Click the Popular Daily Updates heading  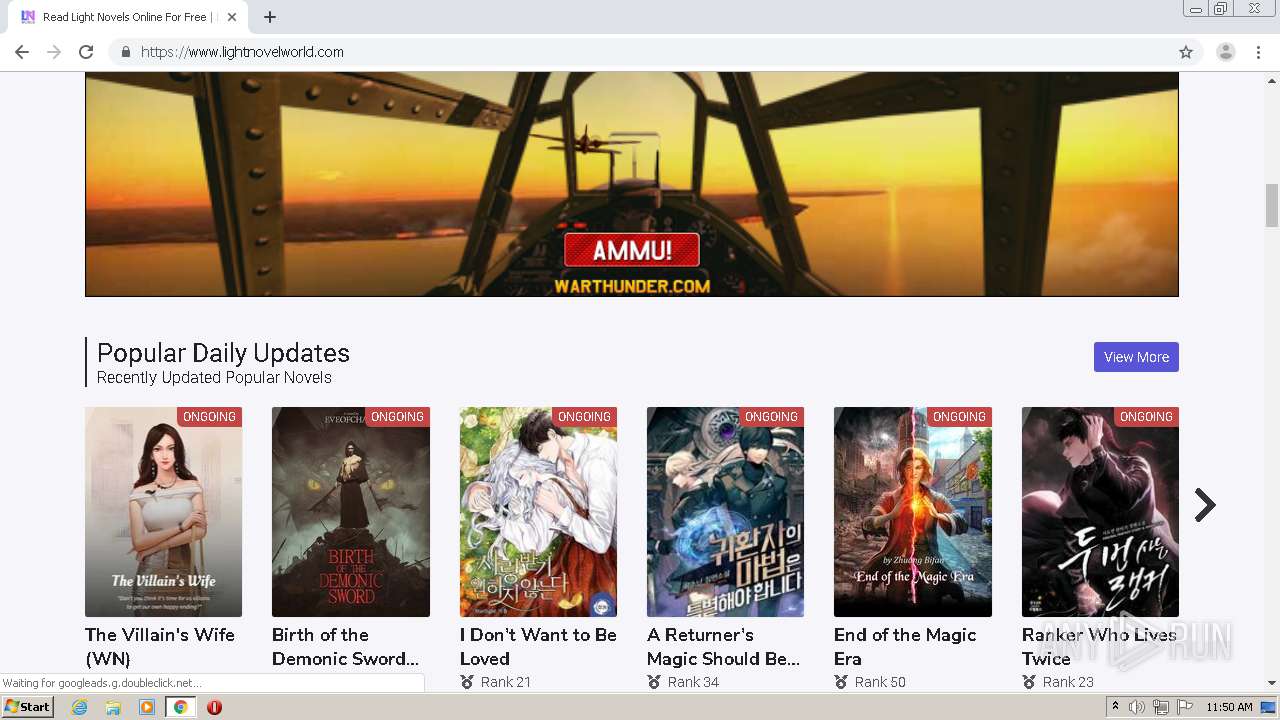pos(223,353)
